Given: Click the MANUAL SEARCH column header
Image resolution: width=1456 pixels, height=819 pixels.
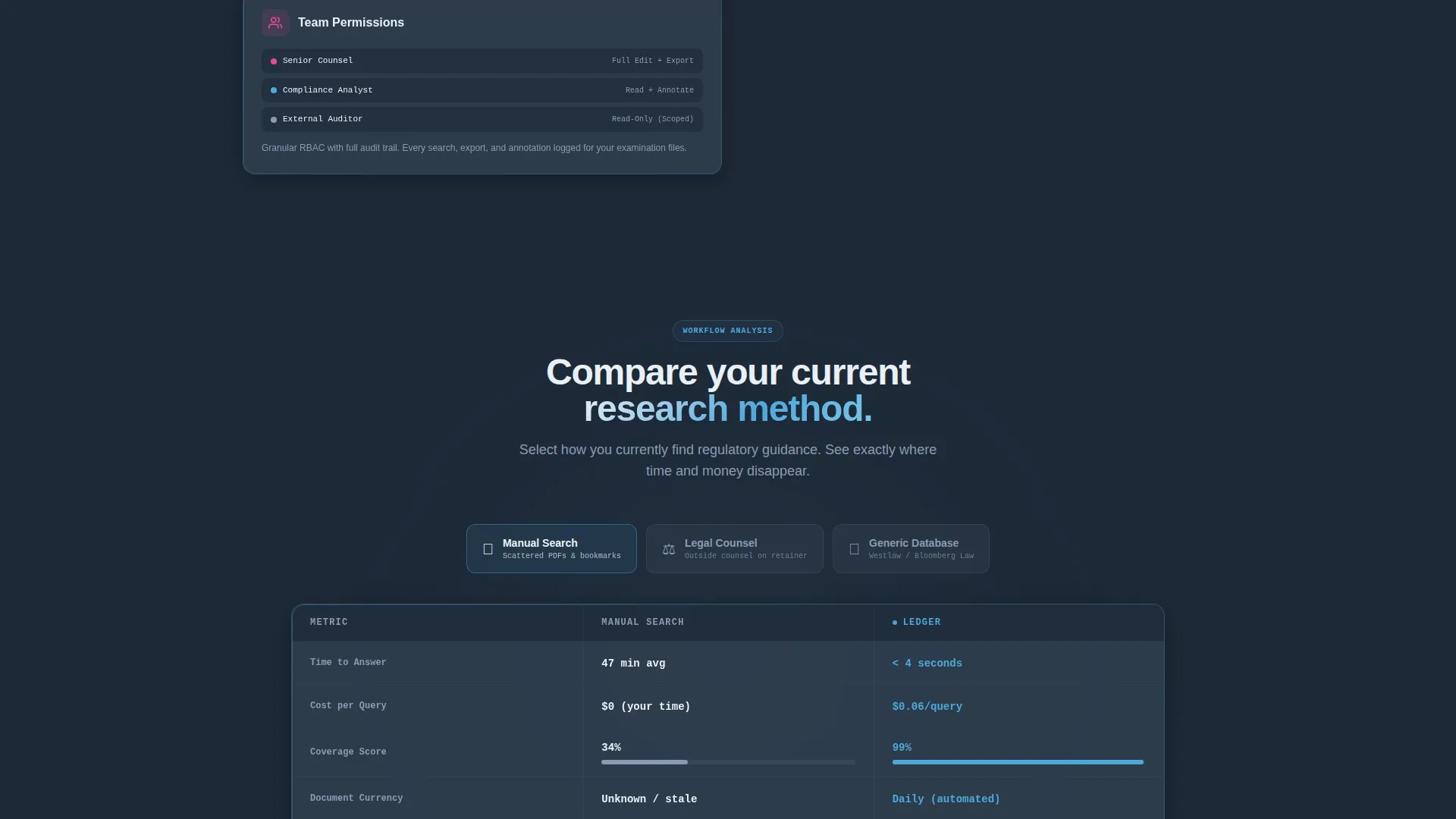Looking at the screenshot, I should tap(642, 622).
